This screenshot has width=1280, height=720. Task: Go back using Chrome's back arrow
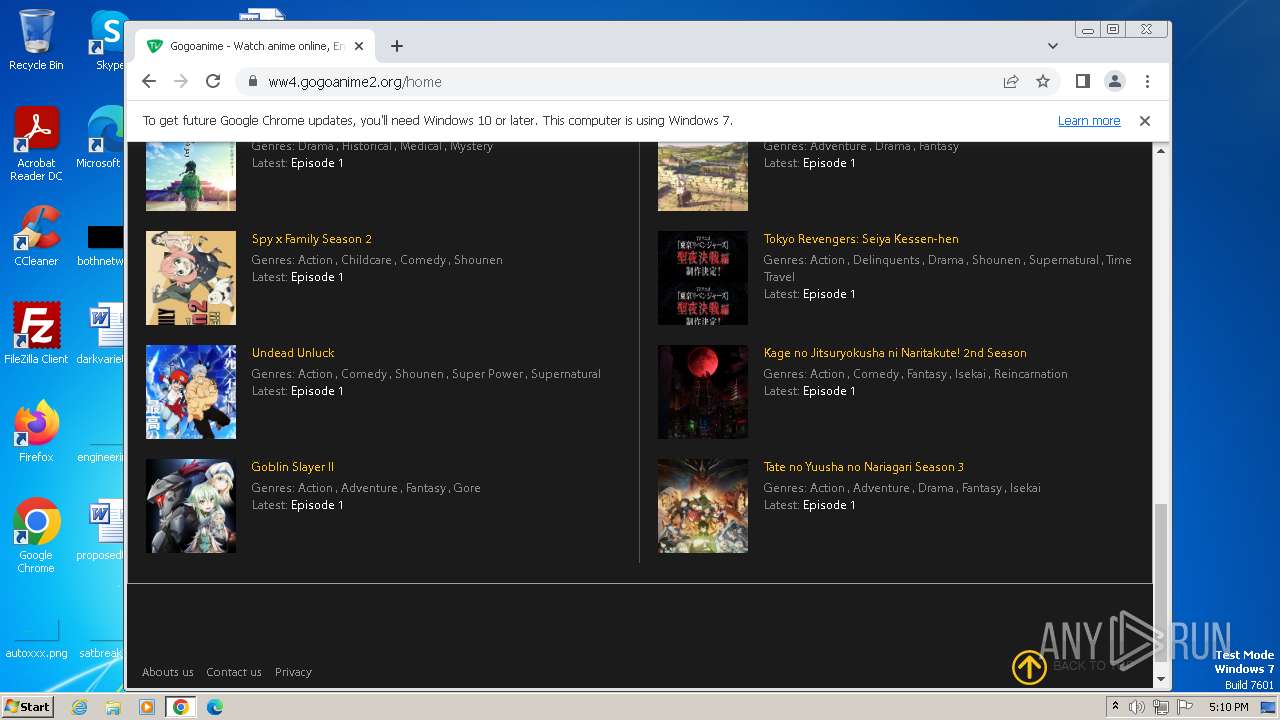[149, 82]
